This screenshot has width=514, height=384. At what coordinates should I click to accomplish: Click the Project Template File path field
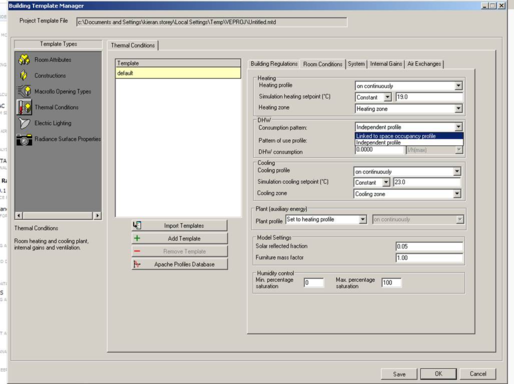click(x=212, y=22)
